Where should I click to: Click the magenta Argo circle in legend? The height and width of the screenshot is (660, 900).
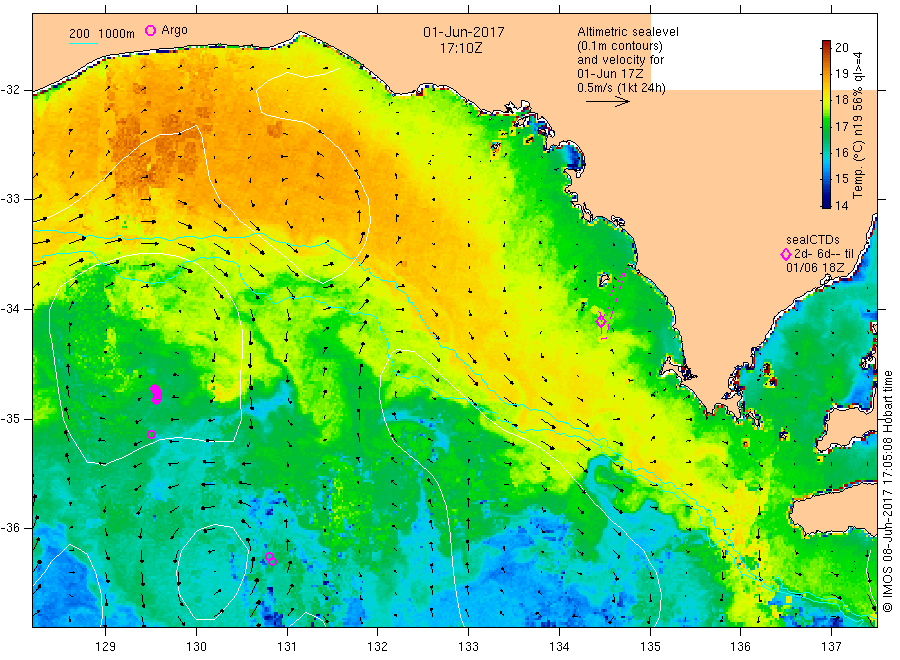click(150, 30)
